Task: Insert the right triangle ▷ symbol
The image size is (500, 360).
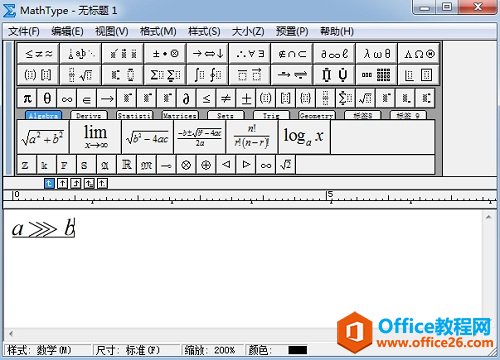Action: coord(246,165)
